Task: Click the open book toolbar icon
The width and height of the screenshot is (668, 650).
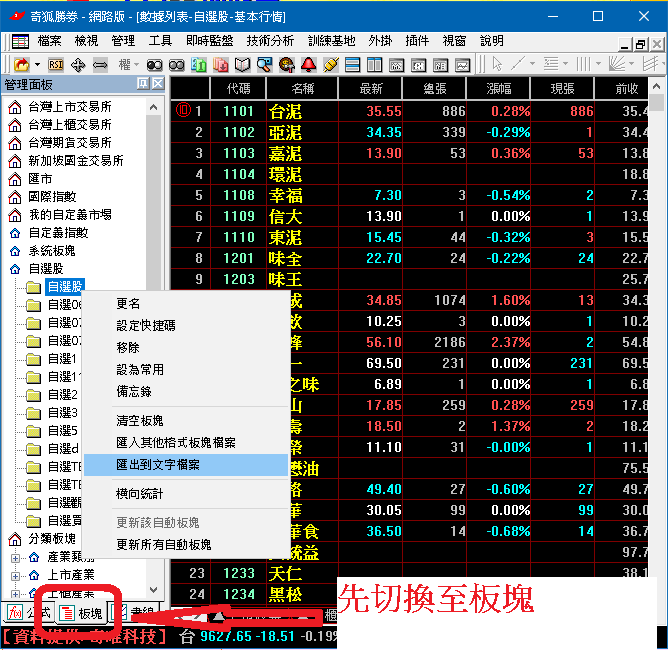Action: (x=241, y=64)
